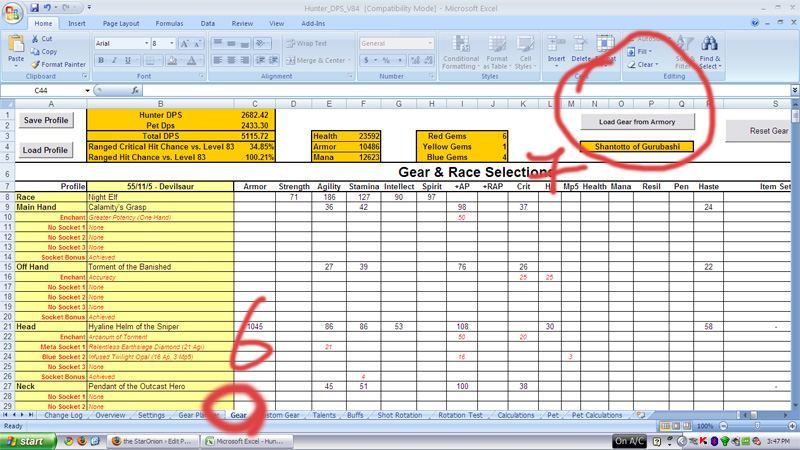Switch to Page Layout view in status bar
Image resolution: width=800 pixels, height=450 pixels.
(x=676, y=426)
